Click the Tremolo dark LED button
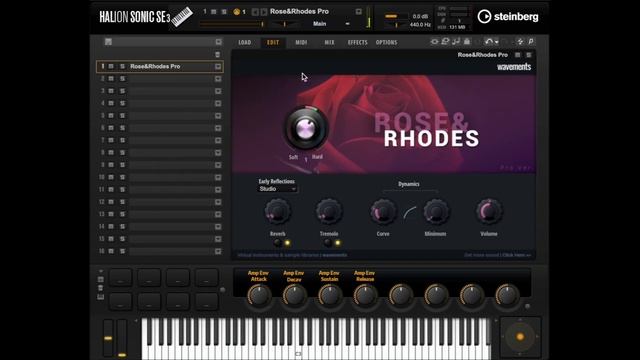 point(328,243)
